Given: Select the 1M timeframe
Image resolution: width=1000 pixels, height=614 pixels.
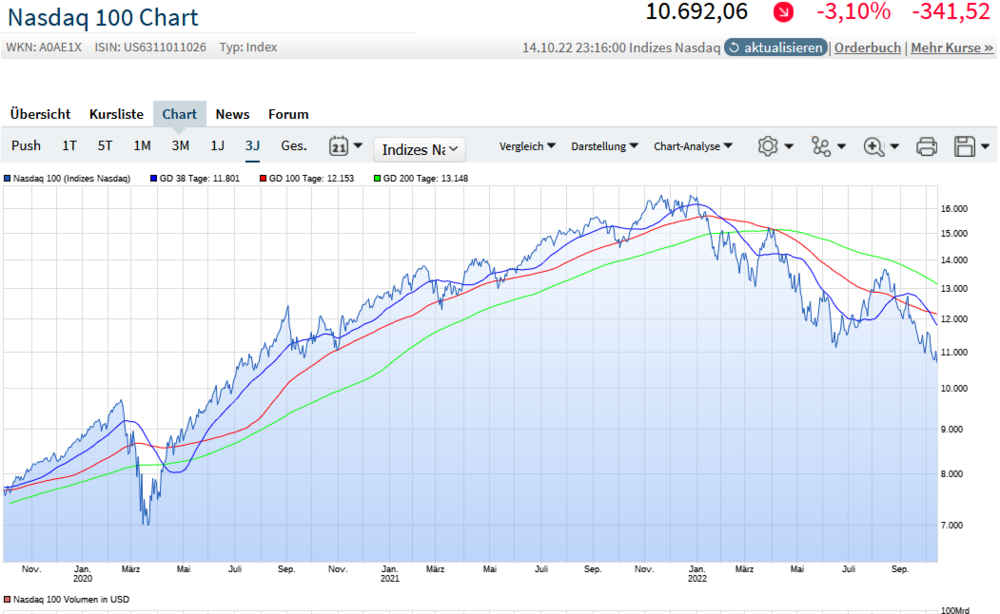Looking at the screenshot, I should [142, 145].
